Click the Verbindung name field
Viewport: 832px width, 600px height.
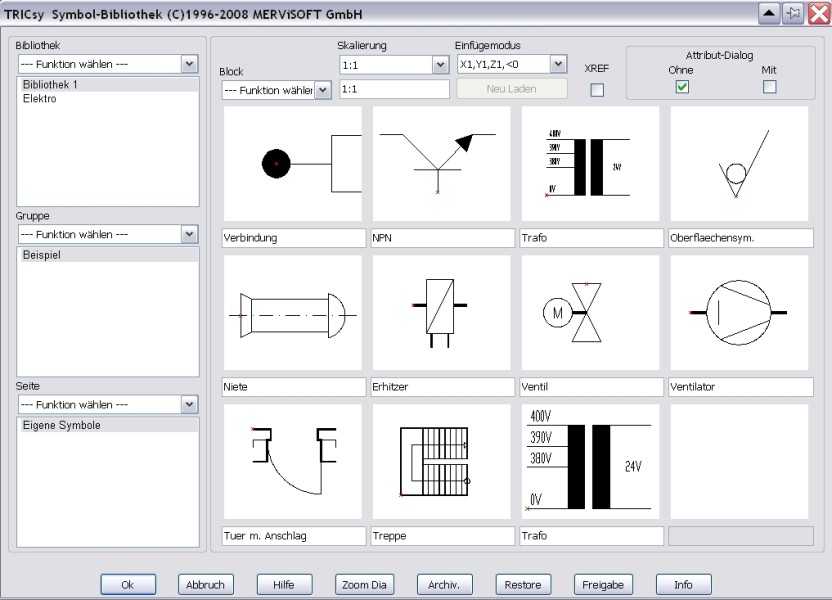coord(294,238)
